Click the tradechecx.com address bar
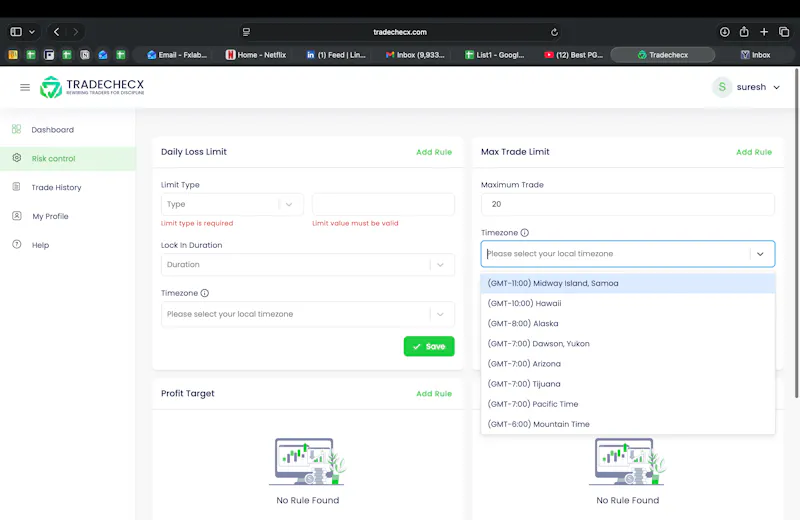 tap(400, 32)
